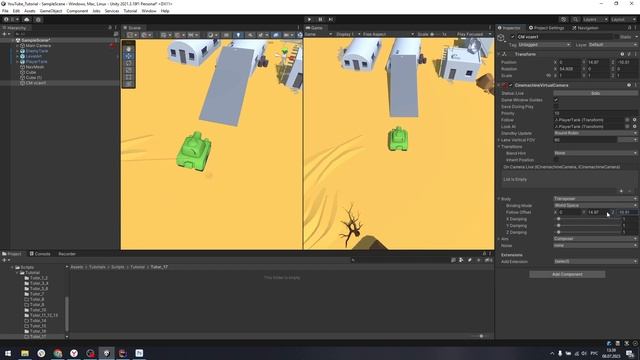Screen dimensions: 640x360
Task: Click the Solo button
Action: pos(595,93)
